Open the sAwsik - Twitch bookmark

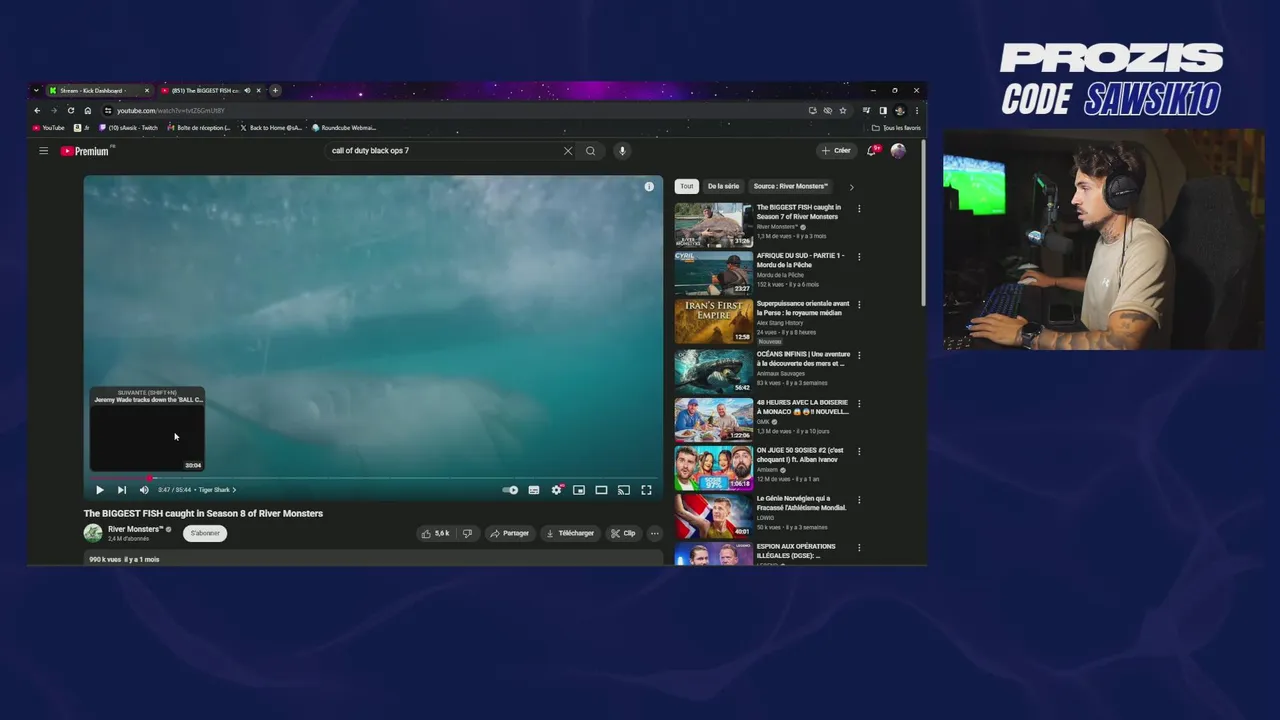(128, 128)
